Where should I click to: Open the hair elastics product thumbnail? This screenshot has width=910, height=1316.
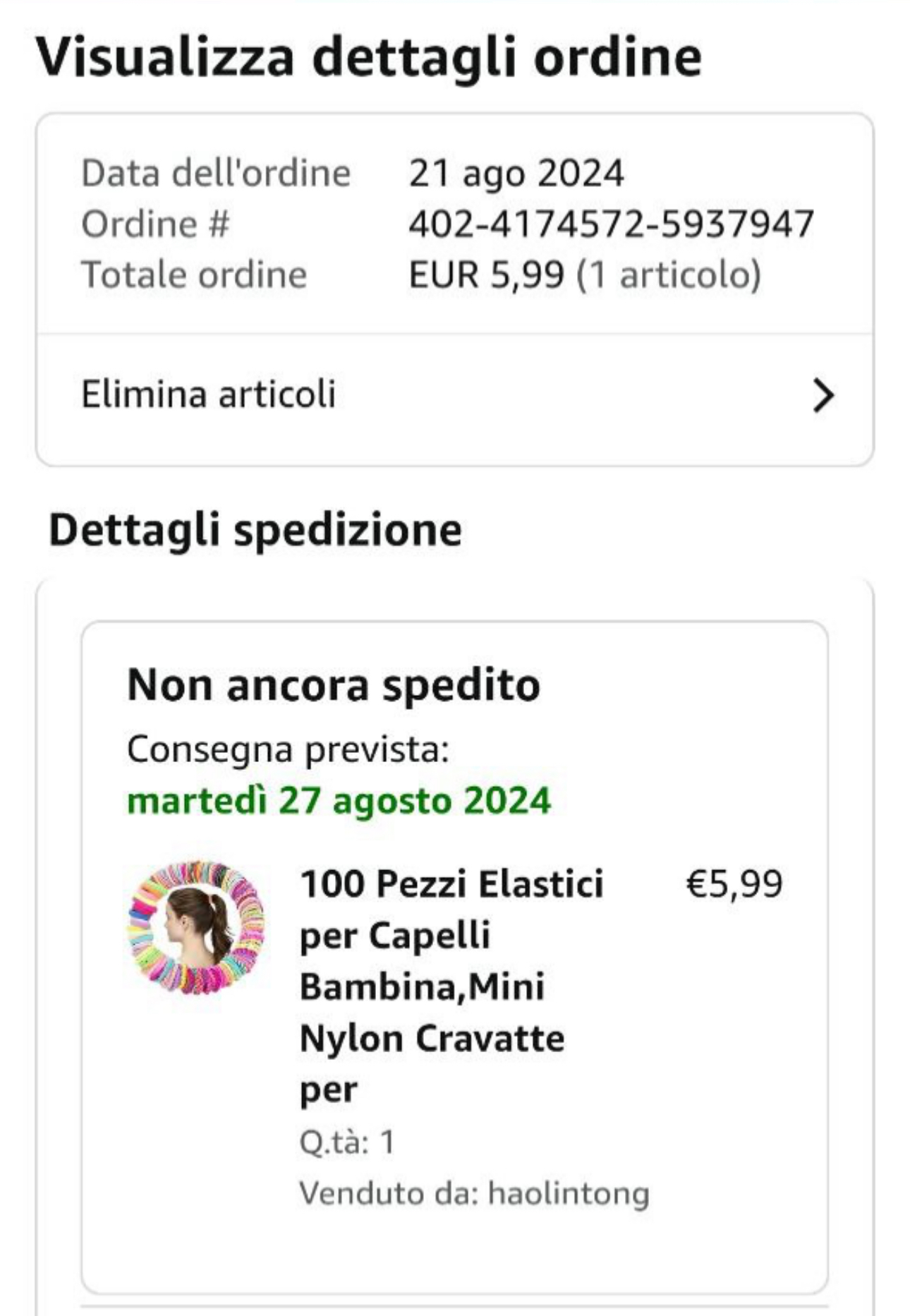click(197, 927)
